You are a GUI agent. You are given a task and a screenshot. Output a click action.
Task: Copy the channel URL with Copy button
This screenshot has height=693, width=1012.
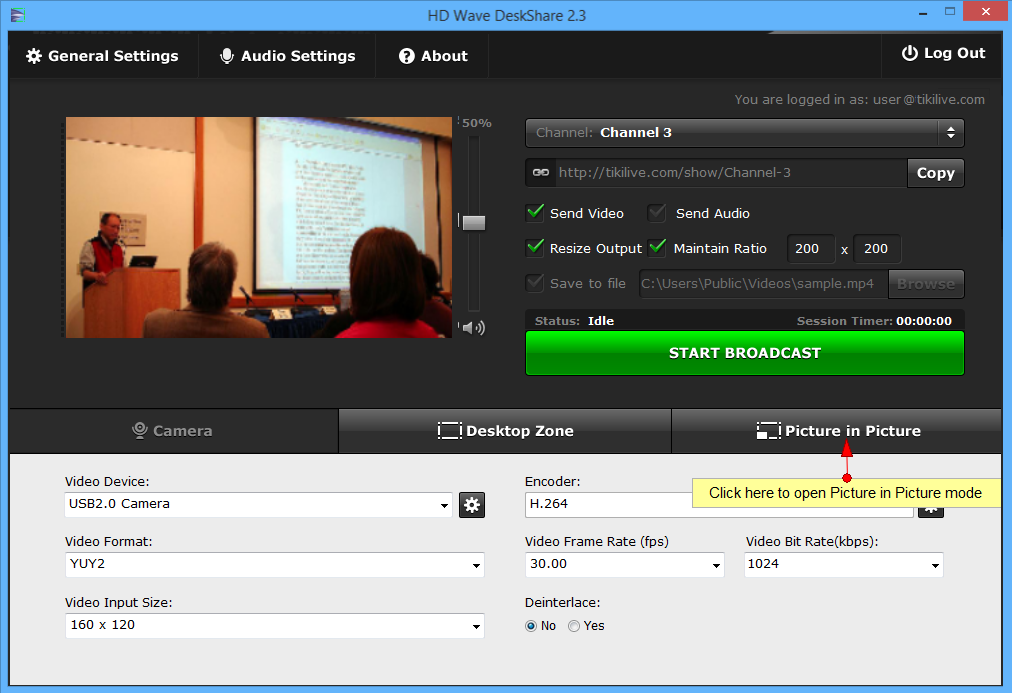[x=935, y=173]
